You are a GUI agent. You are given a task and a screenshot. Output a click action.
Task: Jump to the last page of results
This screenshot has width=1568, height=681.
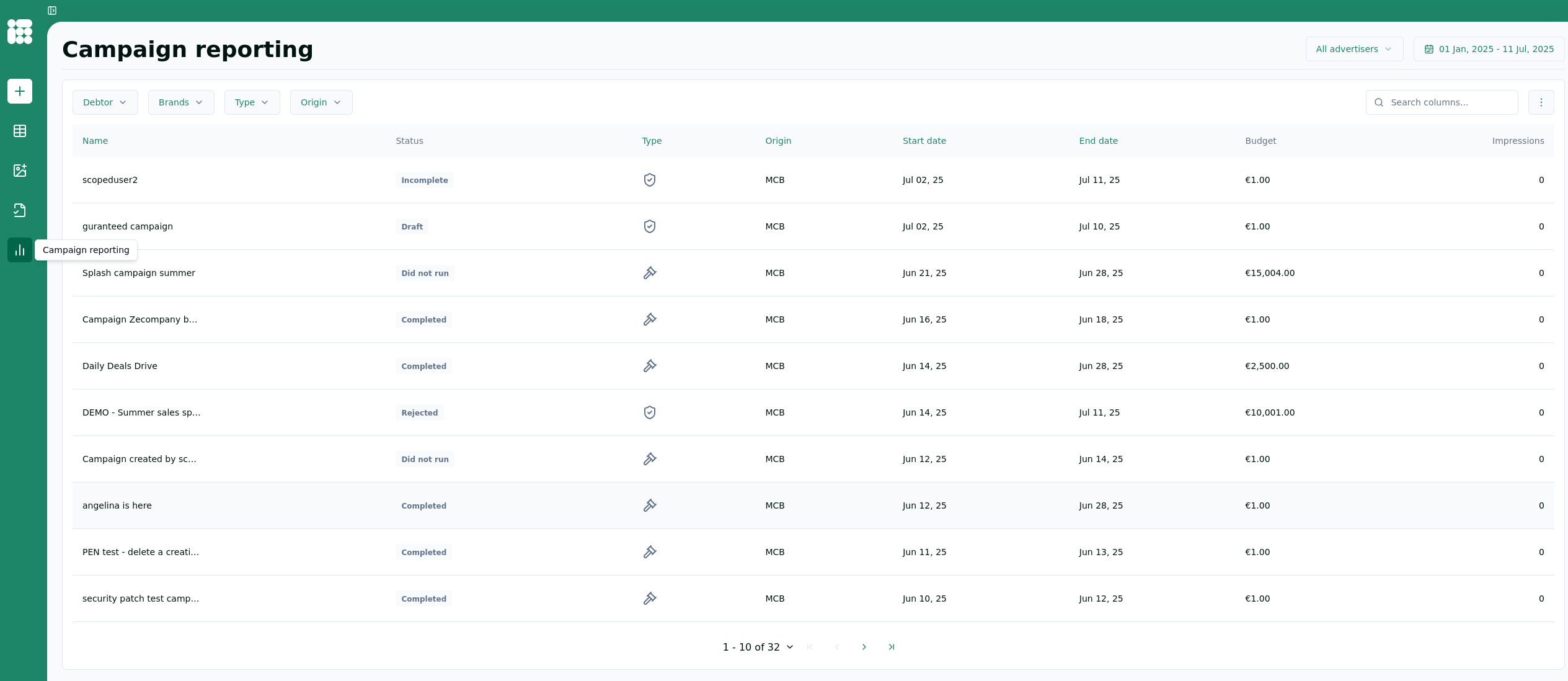click(891, 647)
